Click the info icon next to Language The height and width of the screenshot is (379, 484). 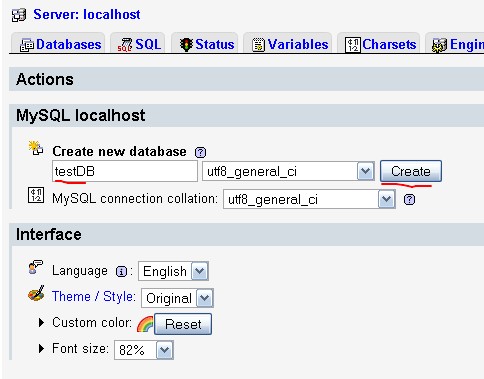[121, 272]
